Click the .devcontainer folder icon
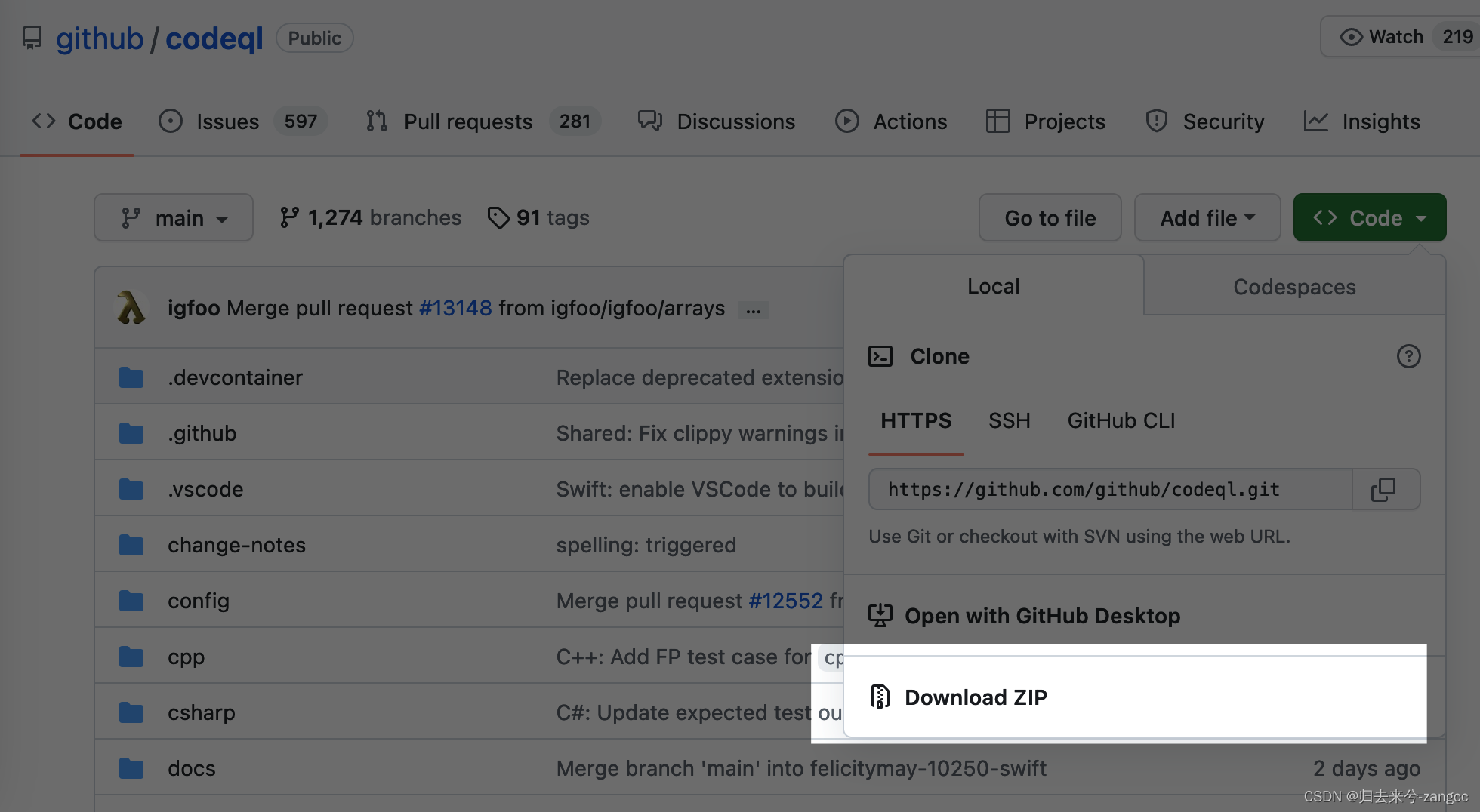 131,377
